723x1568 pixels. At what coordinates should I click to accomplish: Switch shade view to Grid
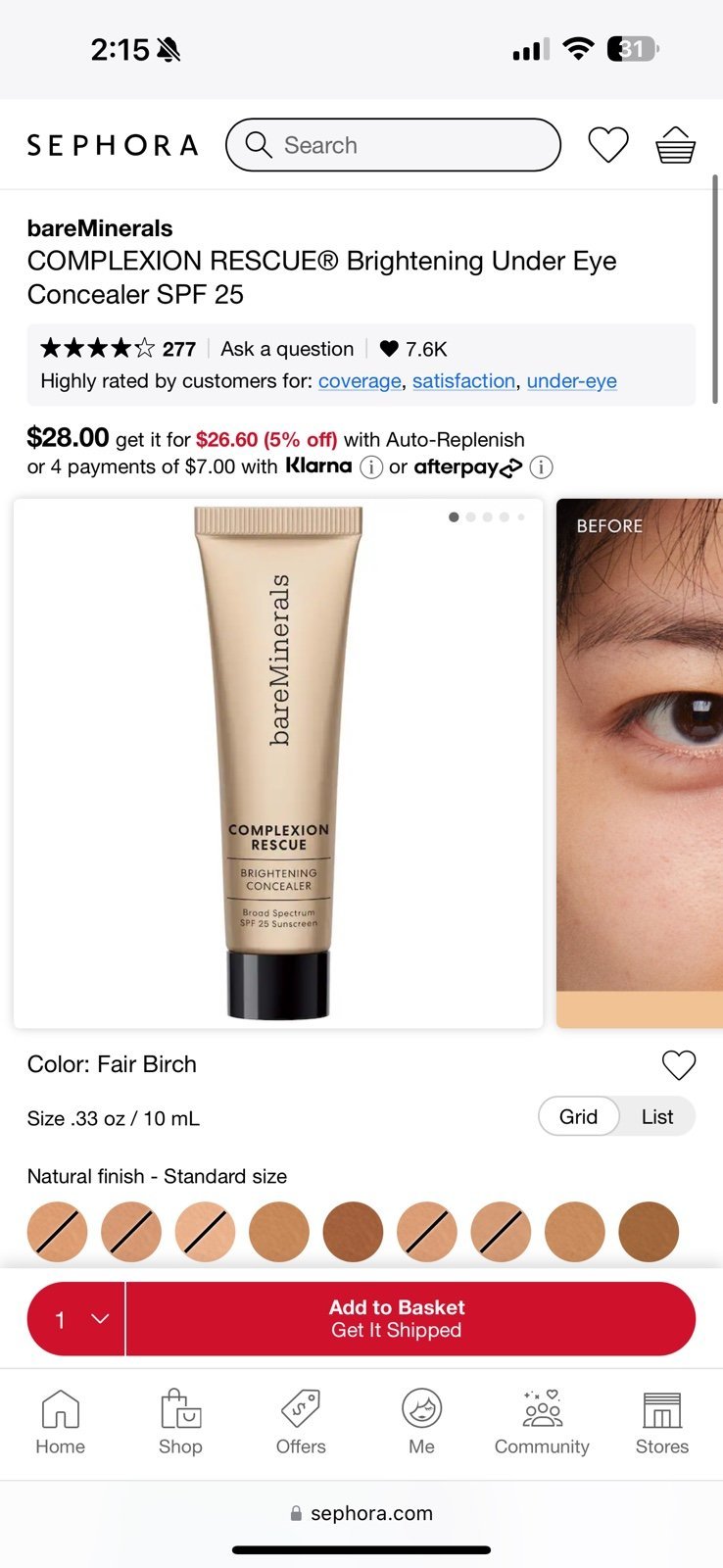point(578,1116)
